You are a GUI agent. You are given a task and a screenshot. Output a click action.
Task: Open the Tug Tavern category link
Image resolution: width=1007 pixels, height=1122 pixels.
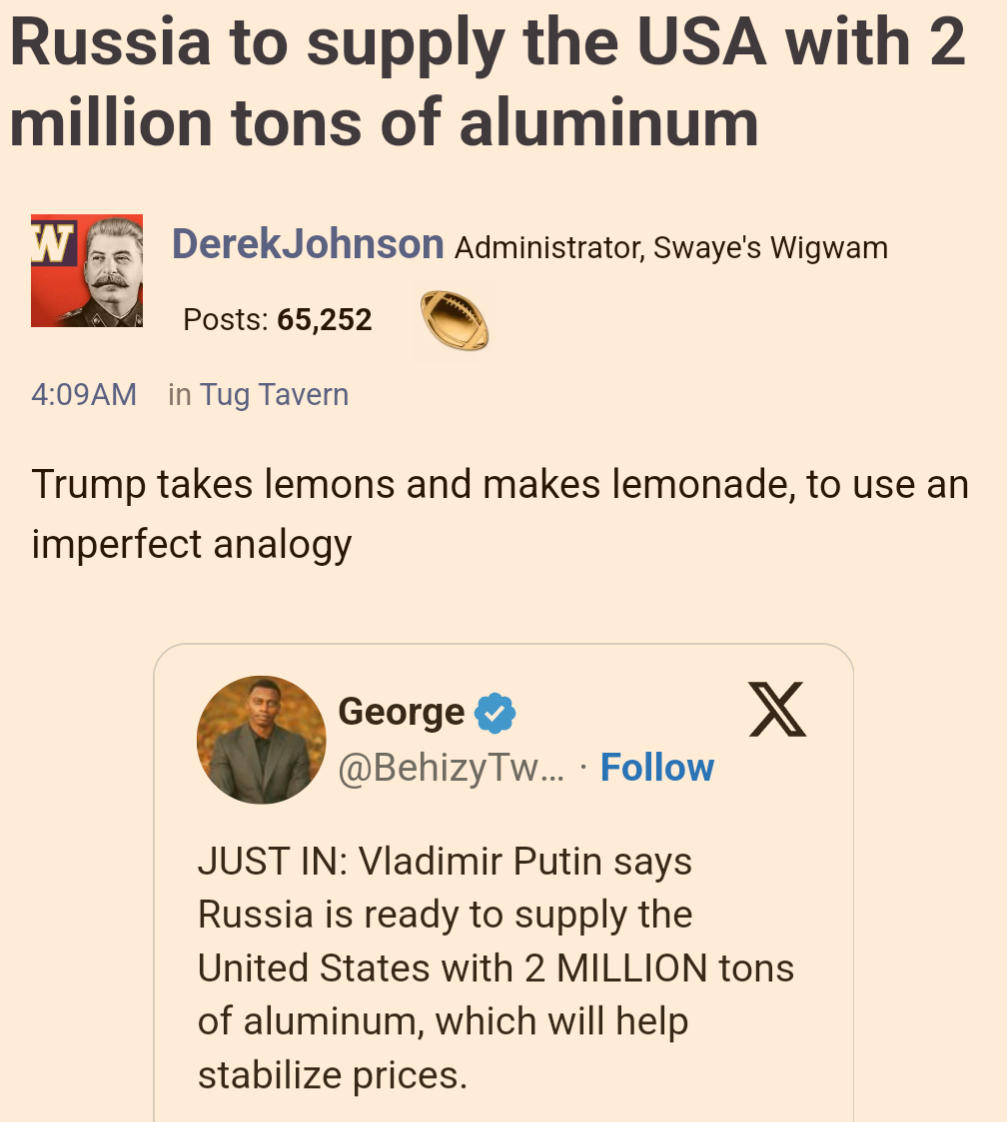coord(273,394)
